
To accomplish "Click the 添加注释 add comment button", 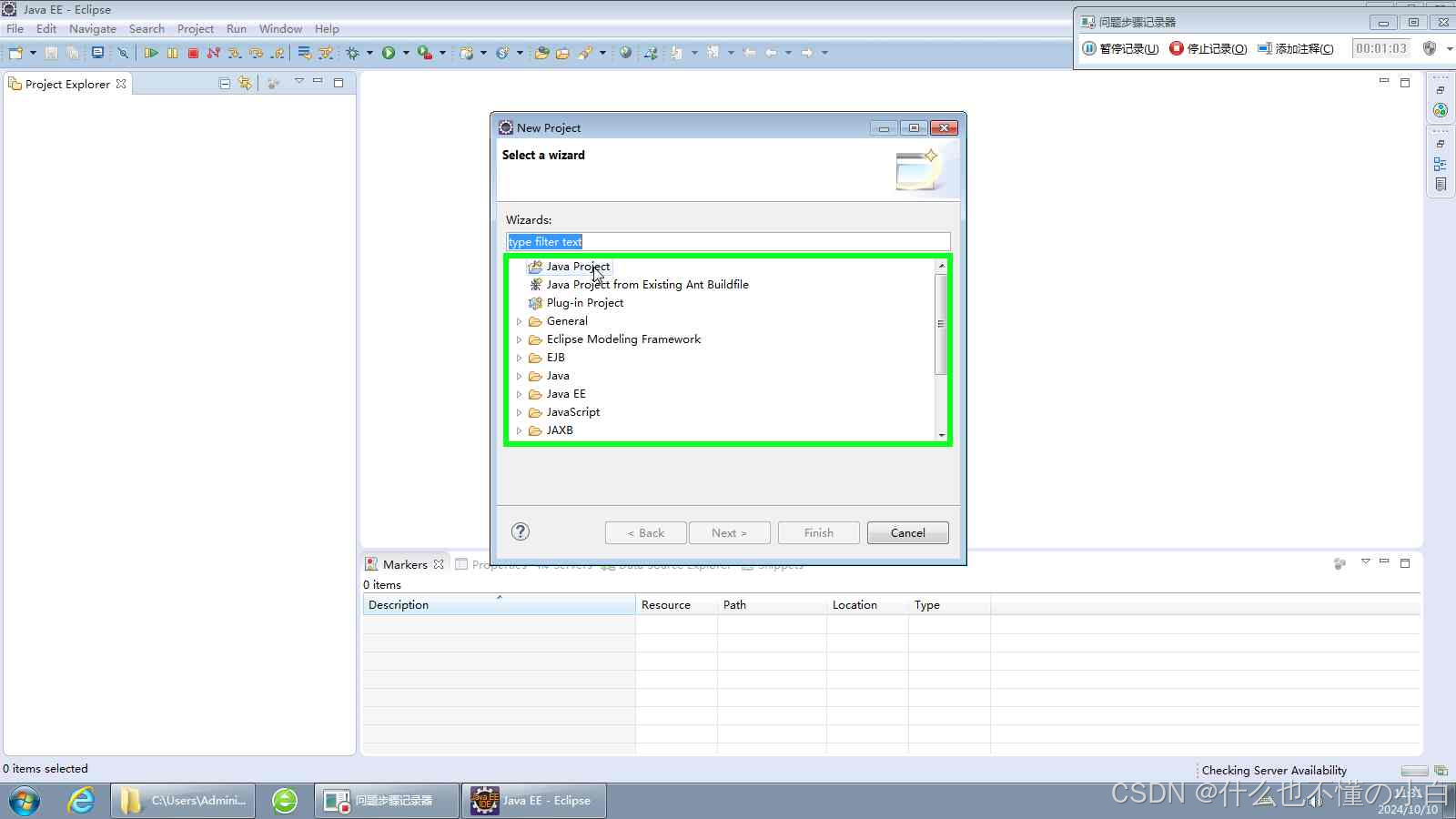I will coord(1296,48).
